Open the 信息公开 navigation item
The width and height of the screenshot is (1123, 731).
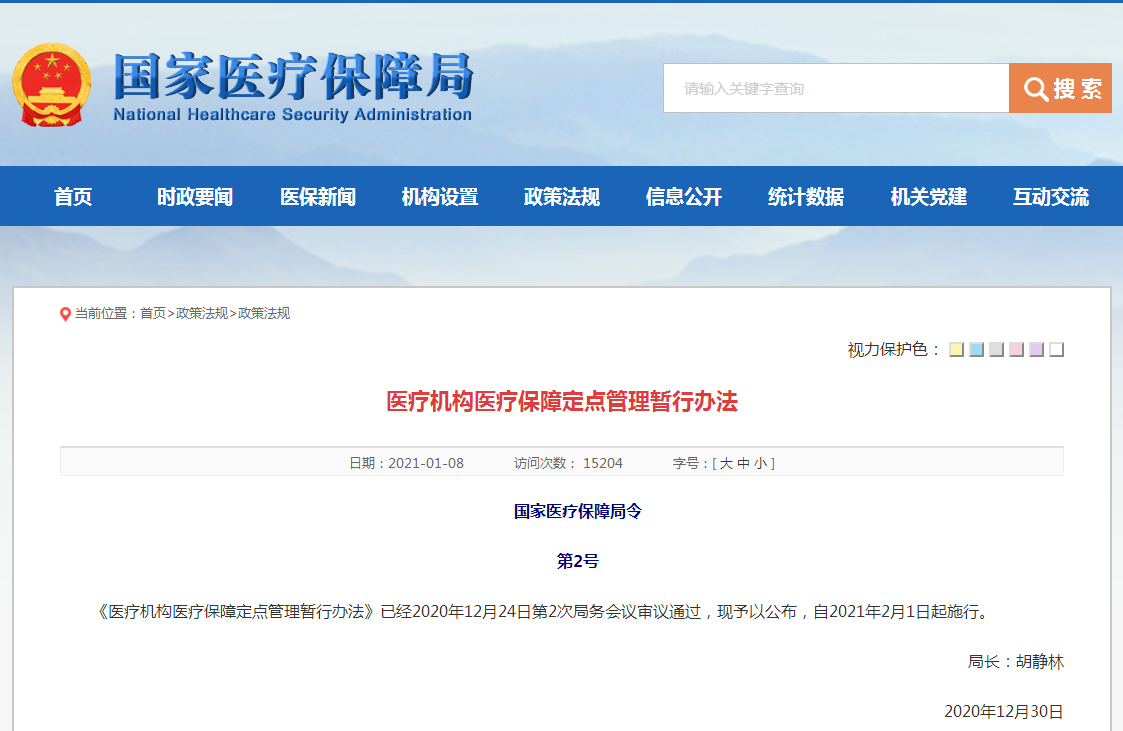click(684, 197)
